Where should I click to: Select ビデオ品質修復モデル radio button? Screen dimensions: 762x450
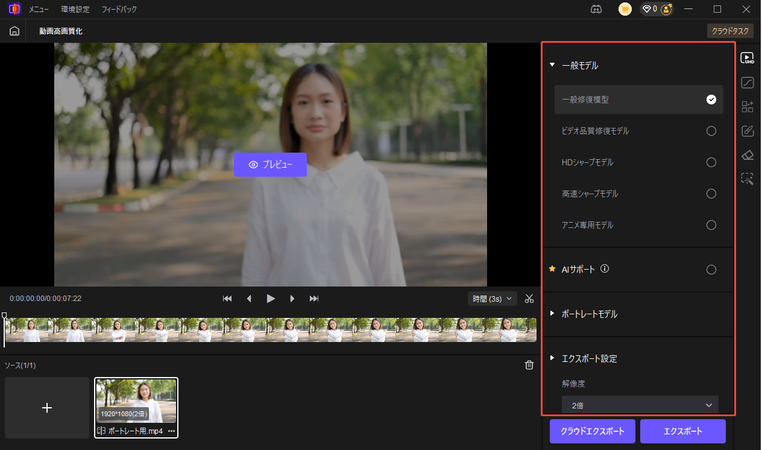click(711, 131)
